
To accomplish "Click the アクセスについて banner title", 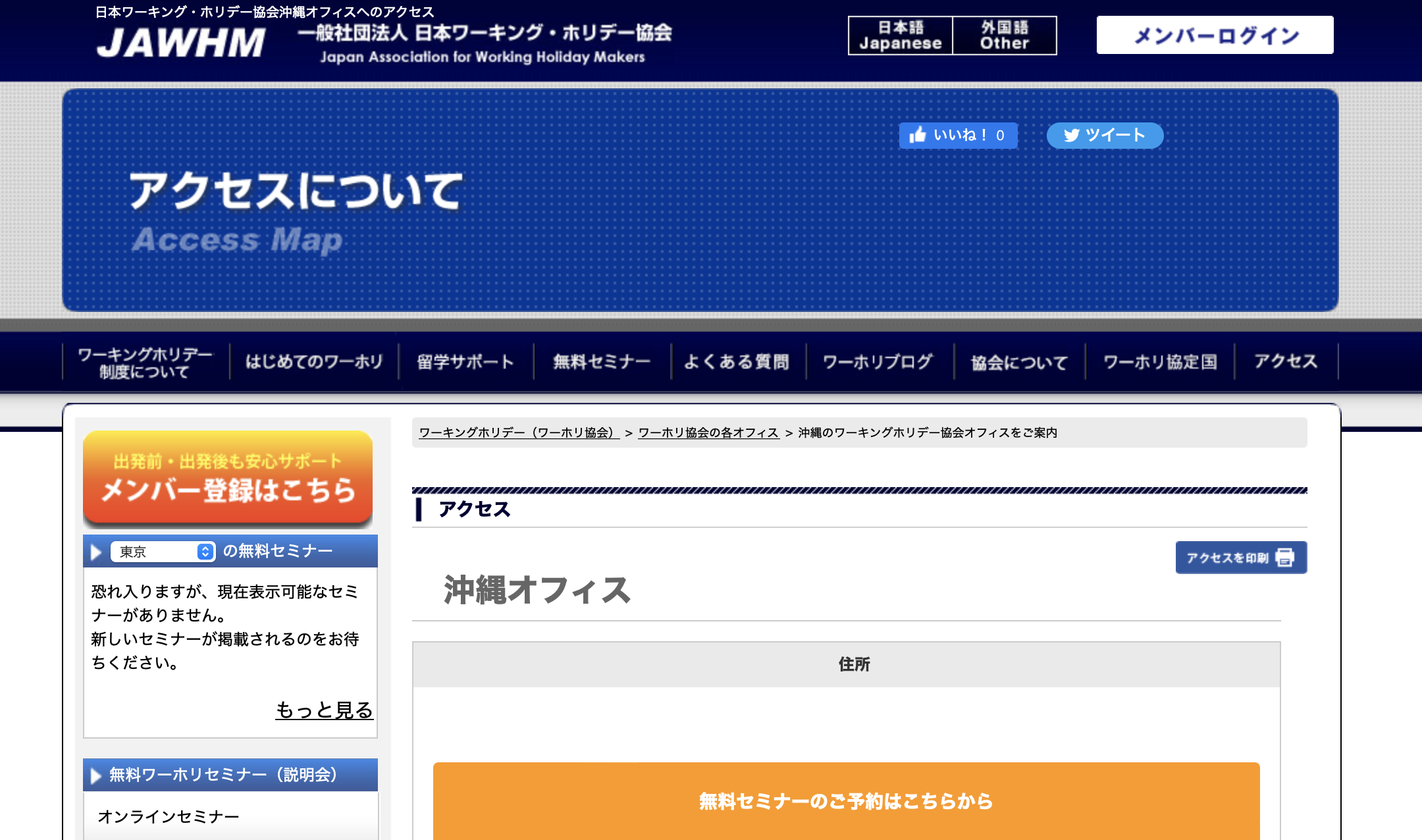I will (296, 191).
